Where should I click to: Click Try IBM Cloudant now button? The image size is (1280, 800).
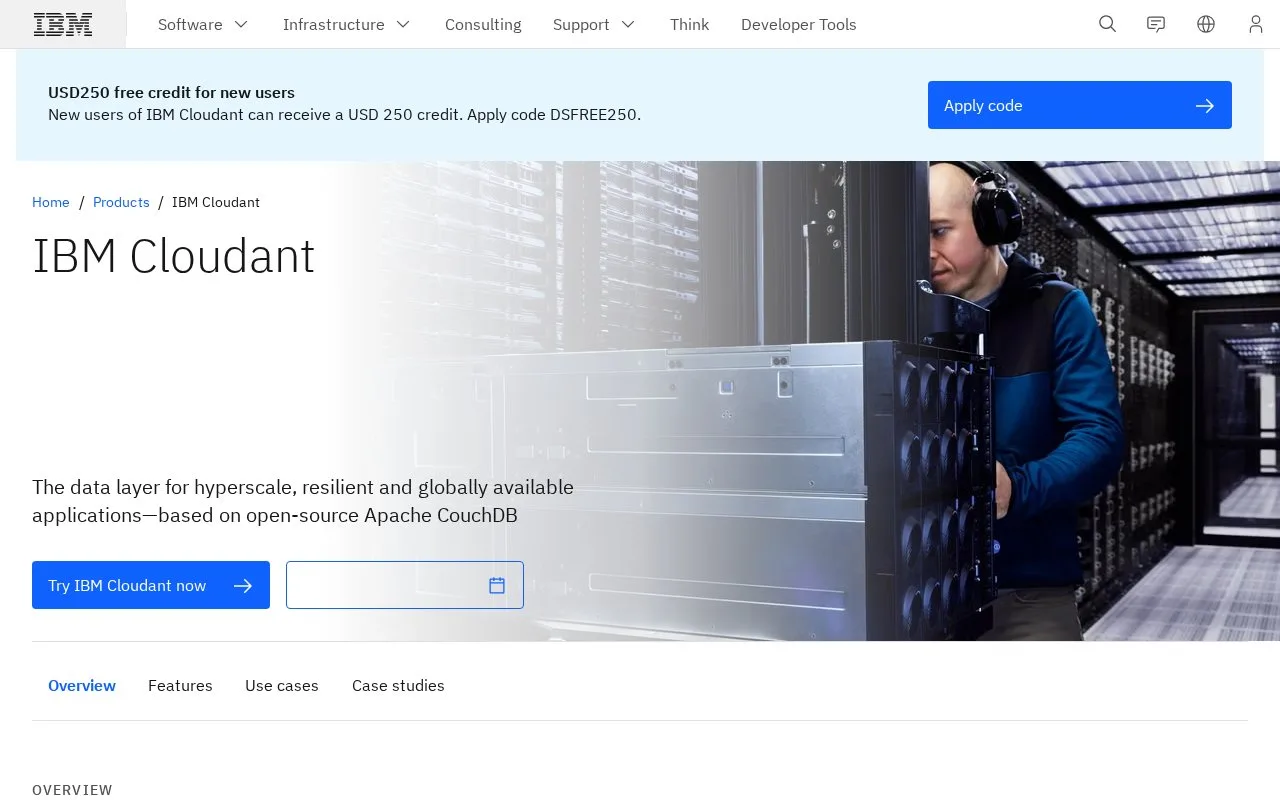coord(151,585)
